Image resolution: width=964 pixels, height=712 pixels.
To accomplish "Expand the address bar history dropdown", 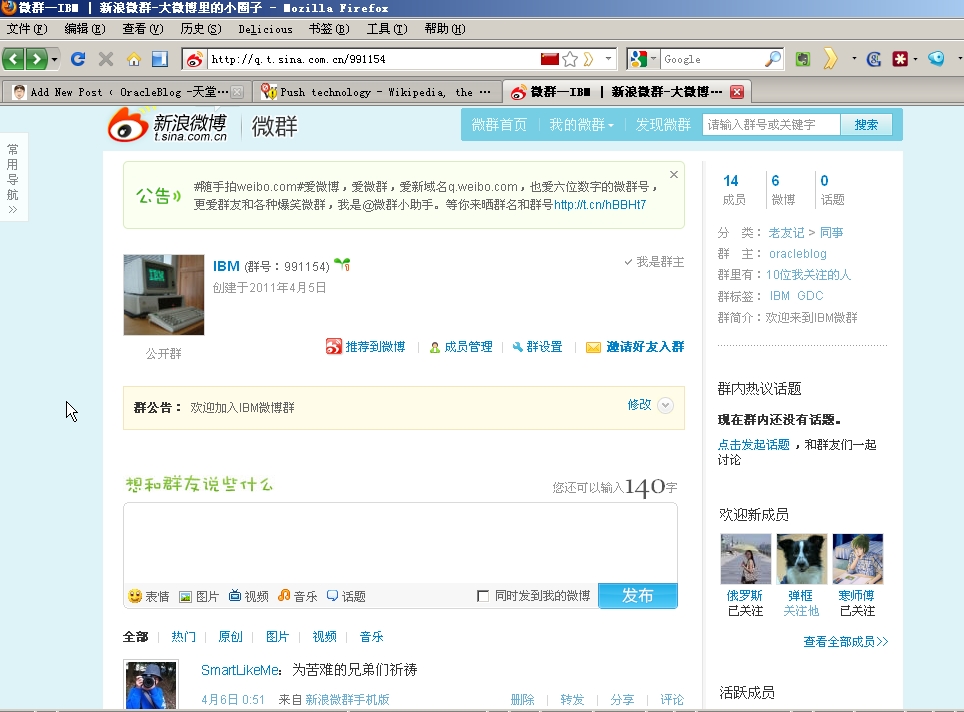I will 608,59.
